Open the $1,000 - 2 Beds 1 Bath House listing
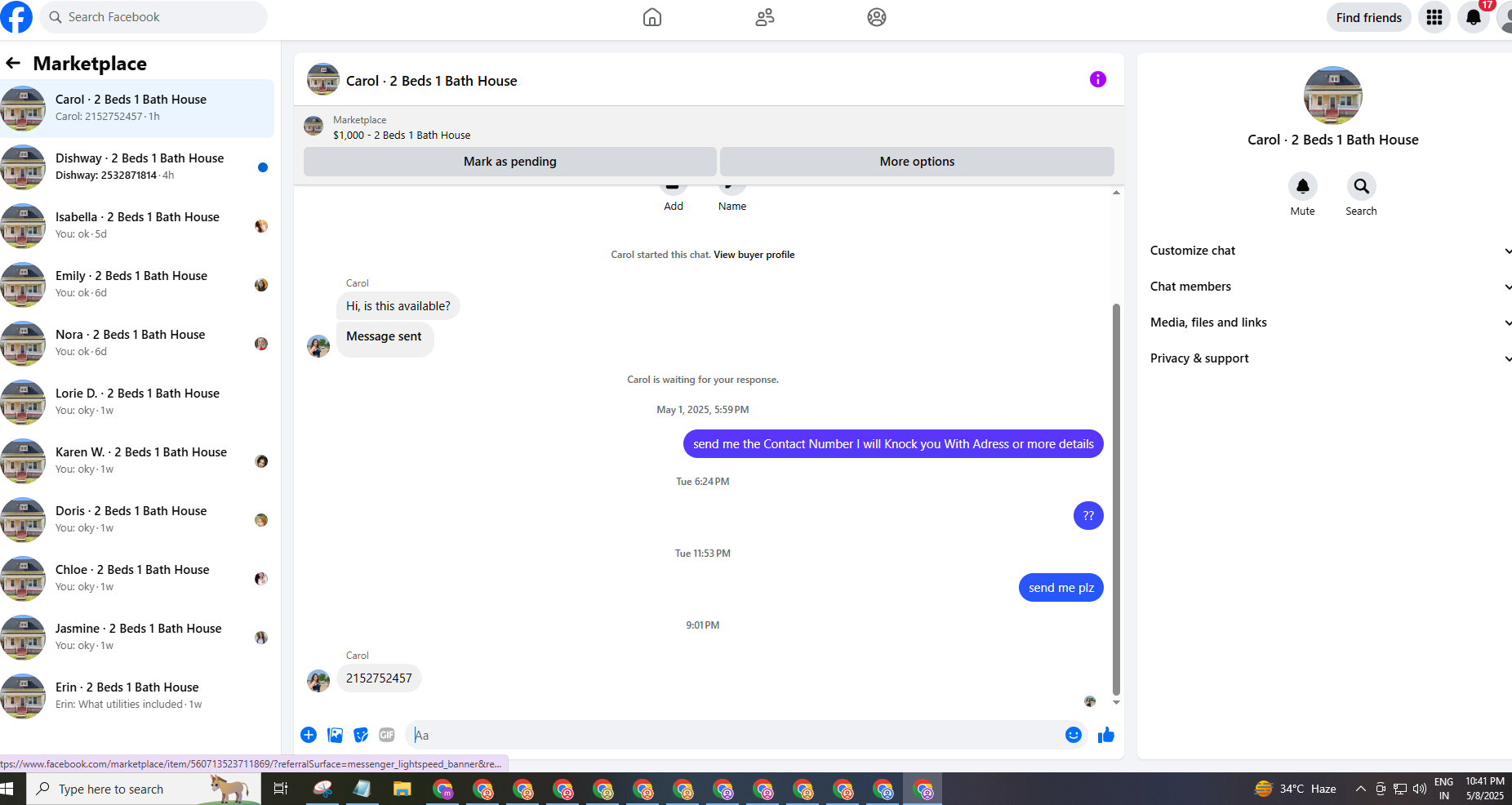Screen dimensions: 1512x805 pyautogui.click(x=402, y=136)
